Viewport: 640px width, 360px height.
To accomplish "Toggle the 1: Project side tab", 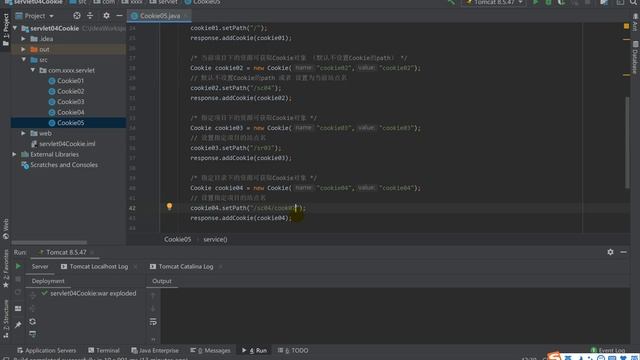I will [x=5, y=29].
